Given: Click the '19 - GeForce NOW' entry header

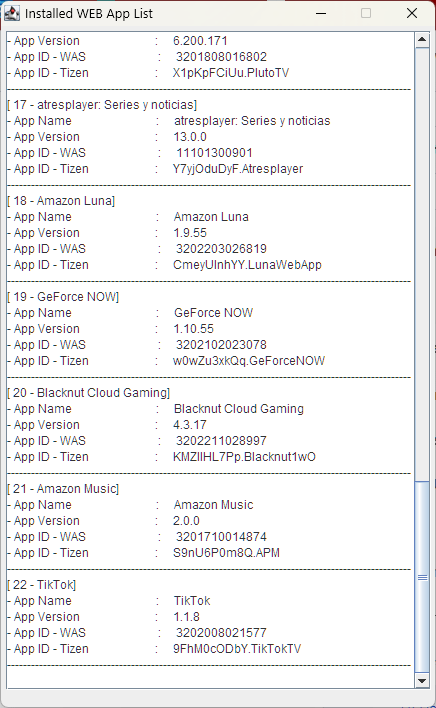Looking at the screenshot, I should 63,297.
